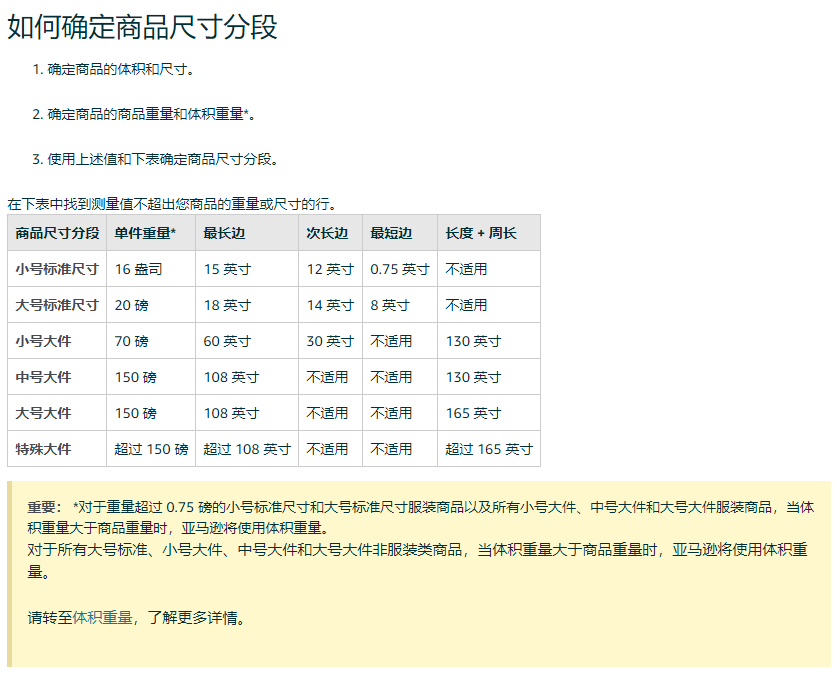Click the 16 盎司 weight cell
This screenshot has height=683, width=835.
click(x=138, y=269)
